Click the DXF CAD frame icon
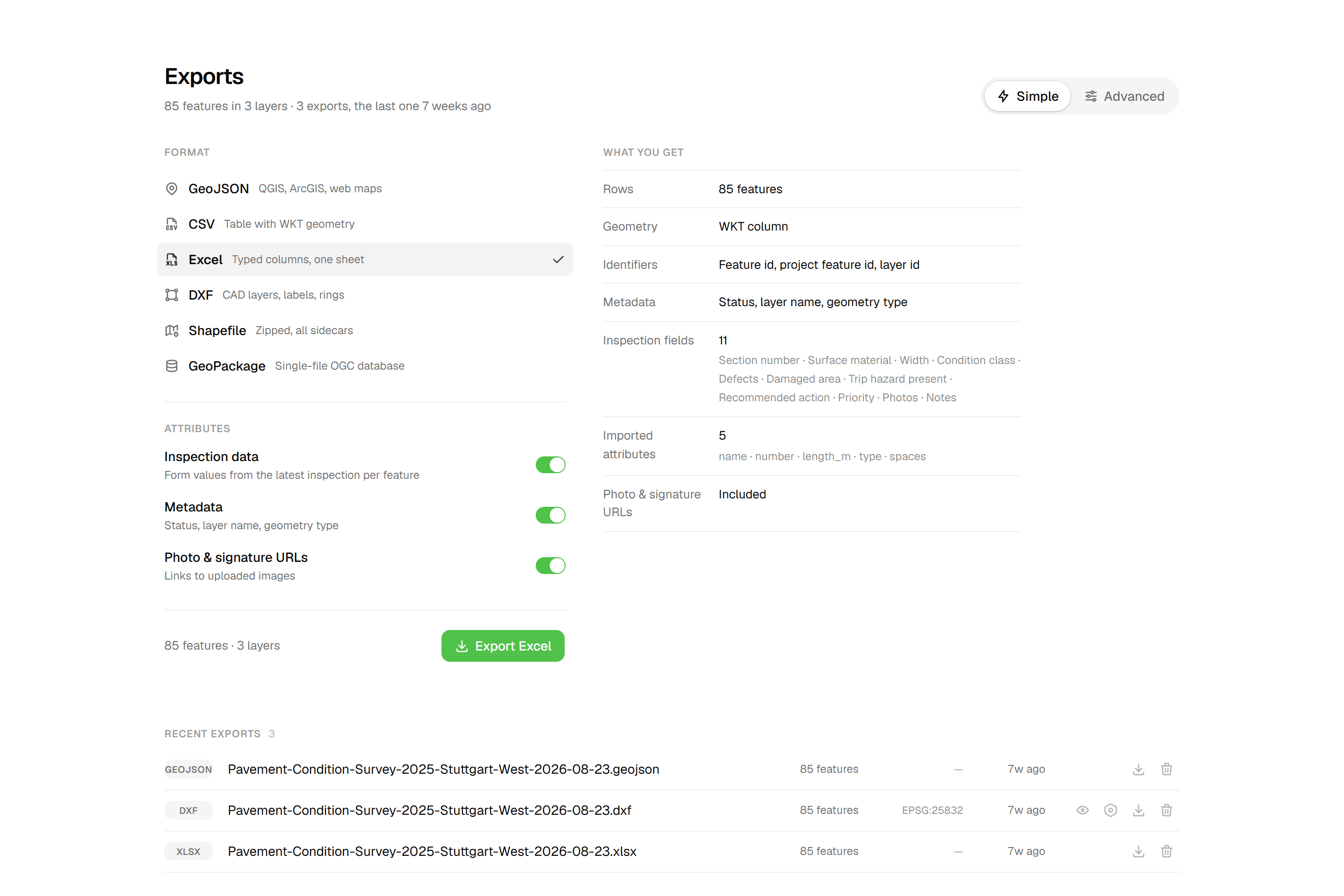 coord(171,295)
